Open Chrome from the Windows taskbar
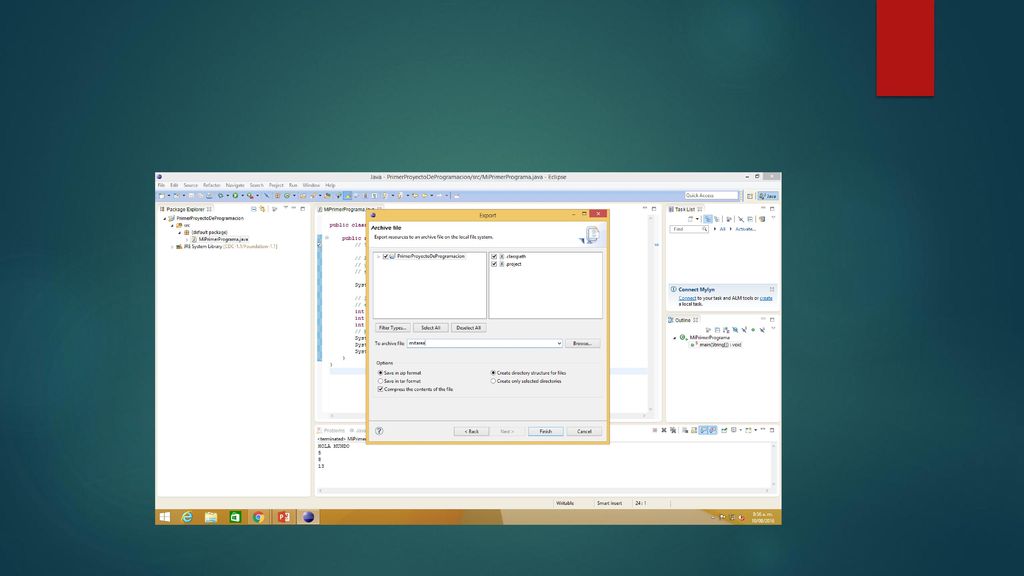 point(259,517)
